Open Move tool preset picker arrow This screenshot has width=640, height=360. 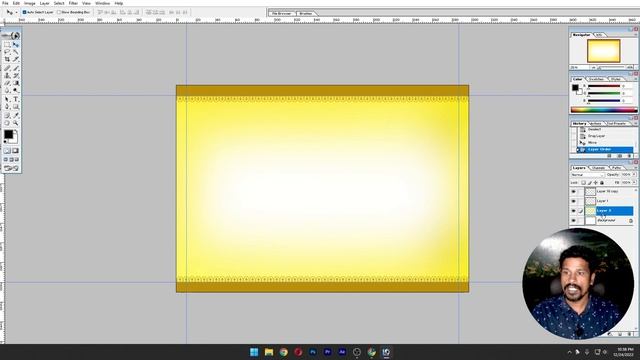tap(16, 13)
